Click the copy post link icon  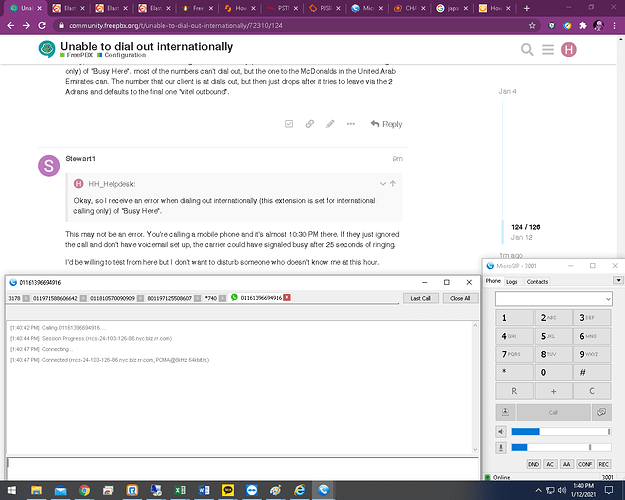[x=309, y=124]
